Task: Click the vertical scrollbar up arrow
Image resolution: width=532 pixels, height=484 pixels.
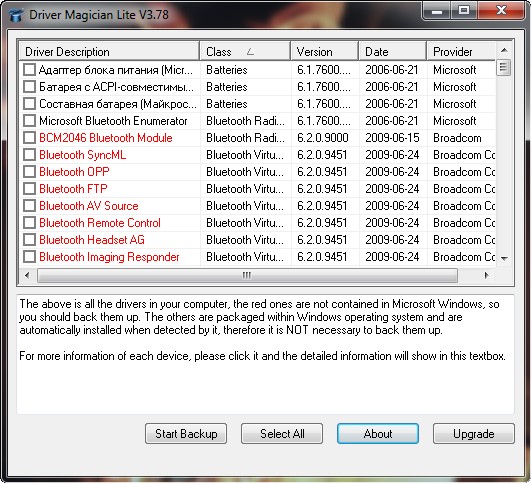Action: 504,50
